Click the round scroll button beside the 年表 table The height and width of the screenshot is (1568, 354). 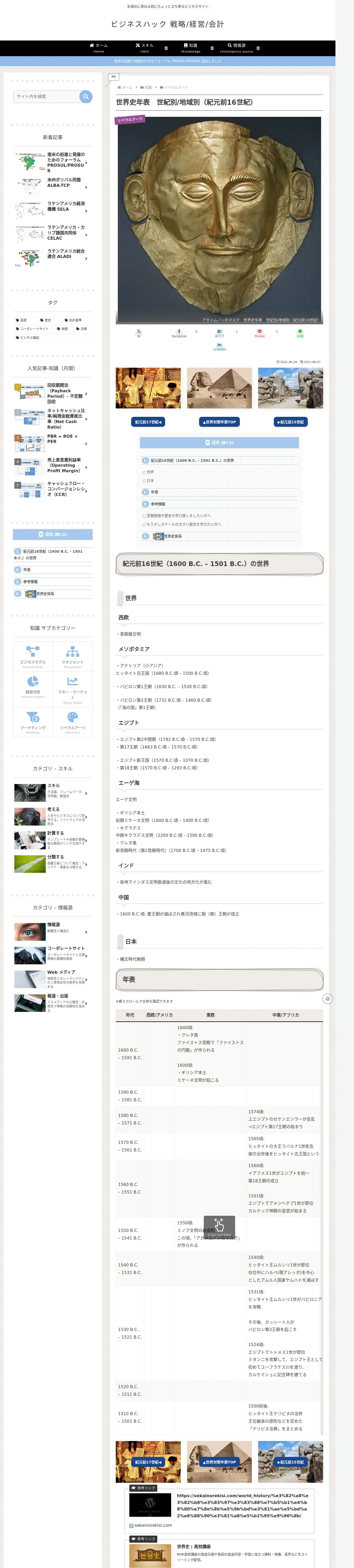pos(327,999)
